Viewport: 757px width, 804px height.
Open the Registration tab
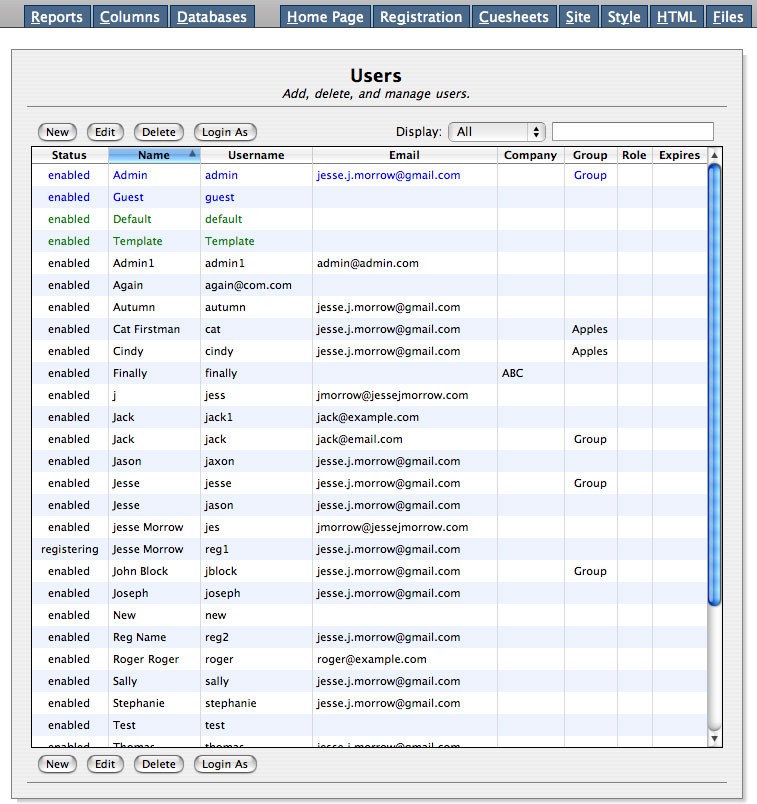[421, 17]
